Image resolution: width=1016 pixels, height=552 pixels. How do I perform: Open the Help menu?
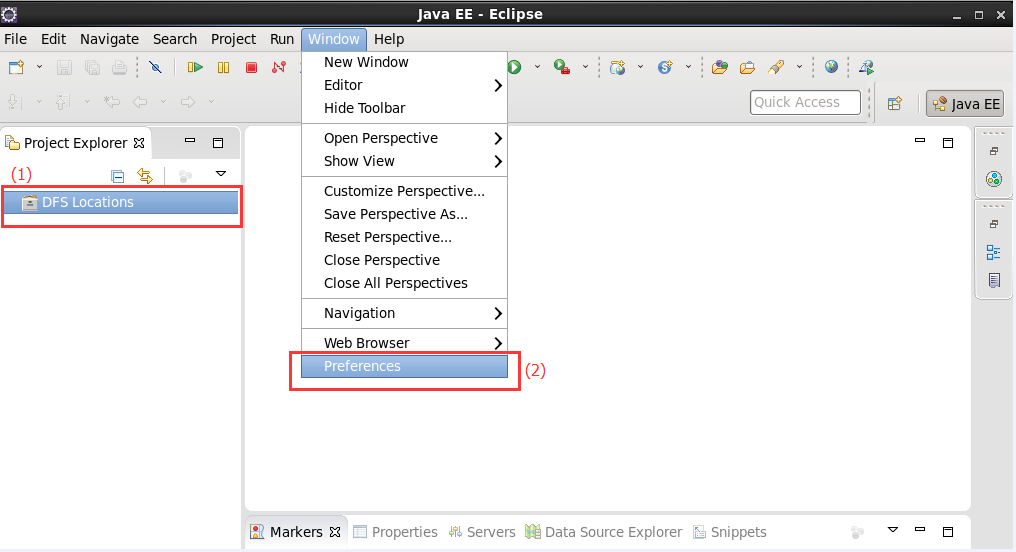pyautogui.click(x=389, y=39)
